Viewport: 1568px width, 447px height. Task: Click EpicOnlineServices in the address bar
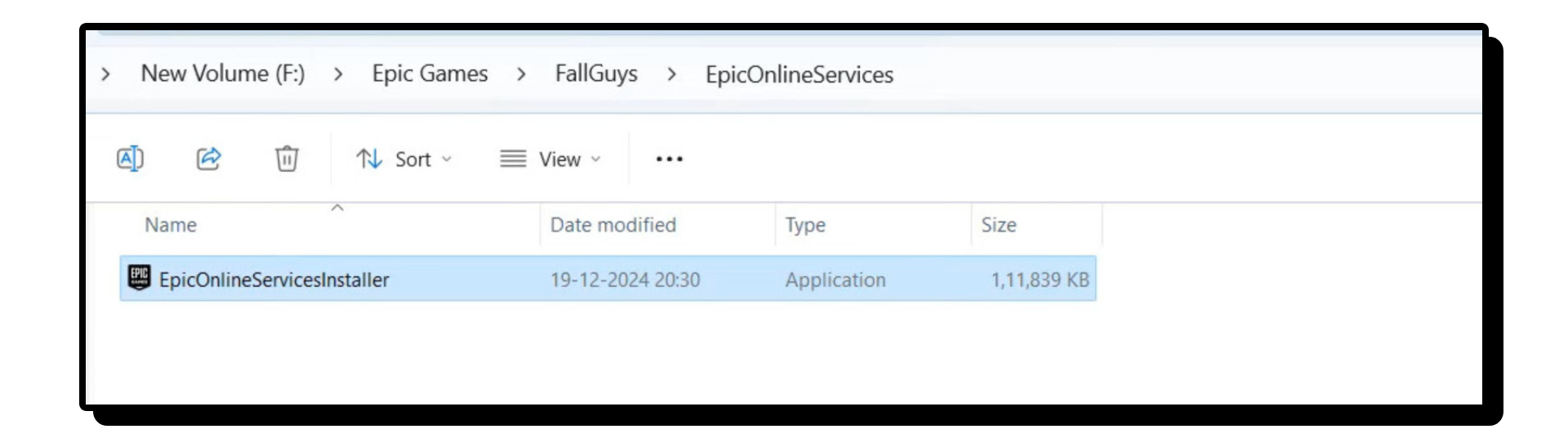point(799,74)
